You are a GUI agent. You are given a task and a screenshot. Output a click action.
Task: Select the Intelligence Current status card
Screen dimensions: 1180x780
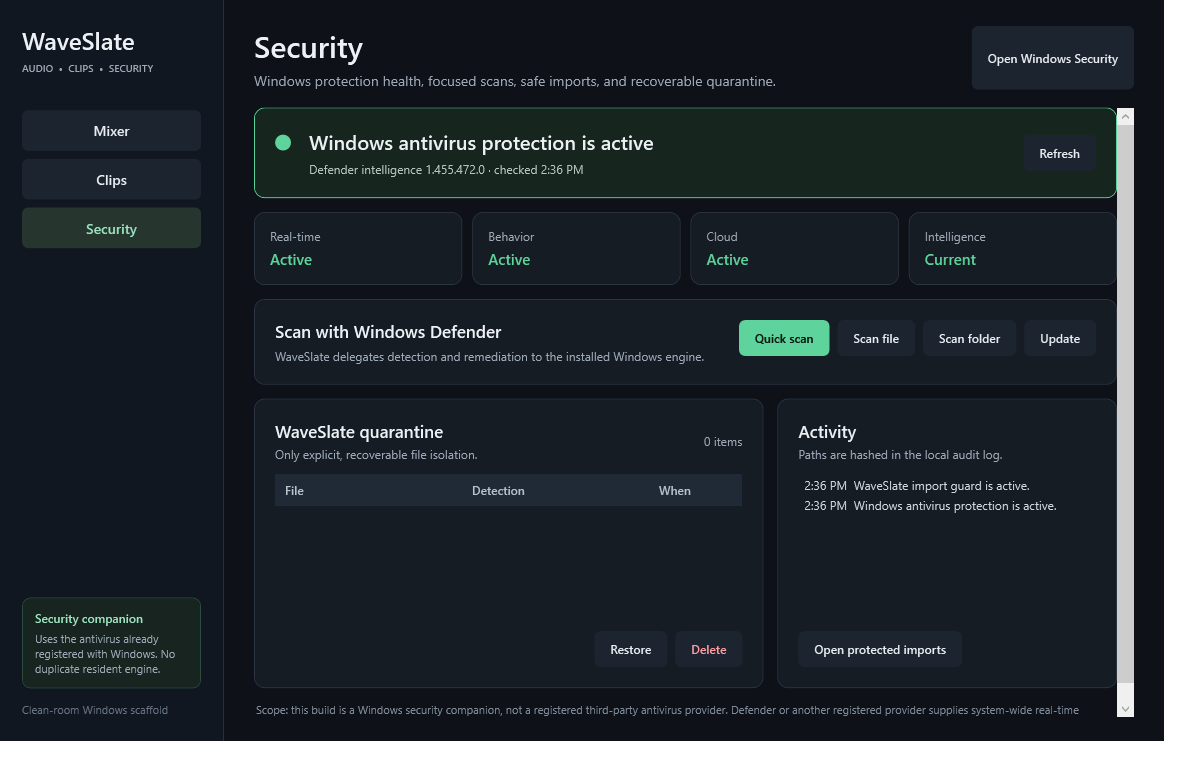coord(1012,248)
